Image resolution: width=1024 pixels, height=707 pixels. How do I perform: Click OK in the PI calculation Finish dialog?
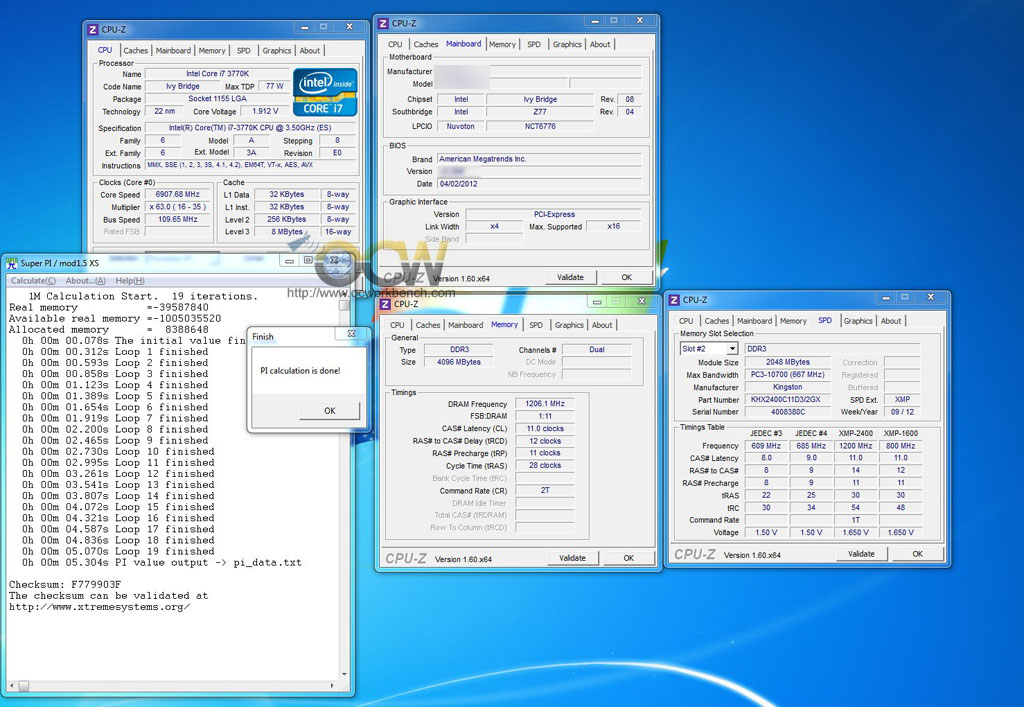coord(329,411)
